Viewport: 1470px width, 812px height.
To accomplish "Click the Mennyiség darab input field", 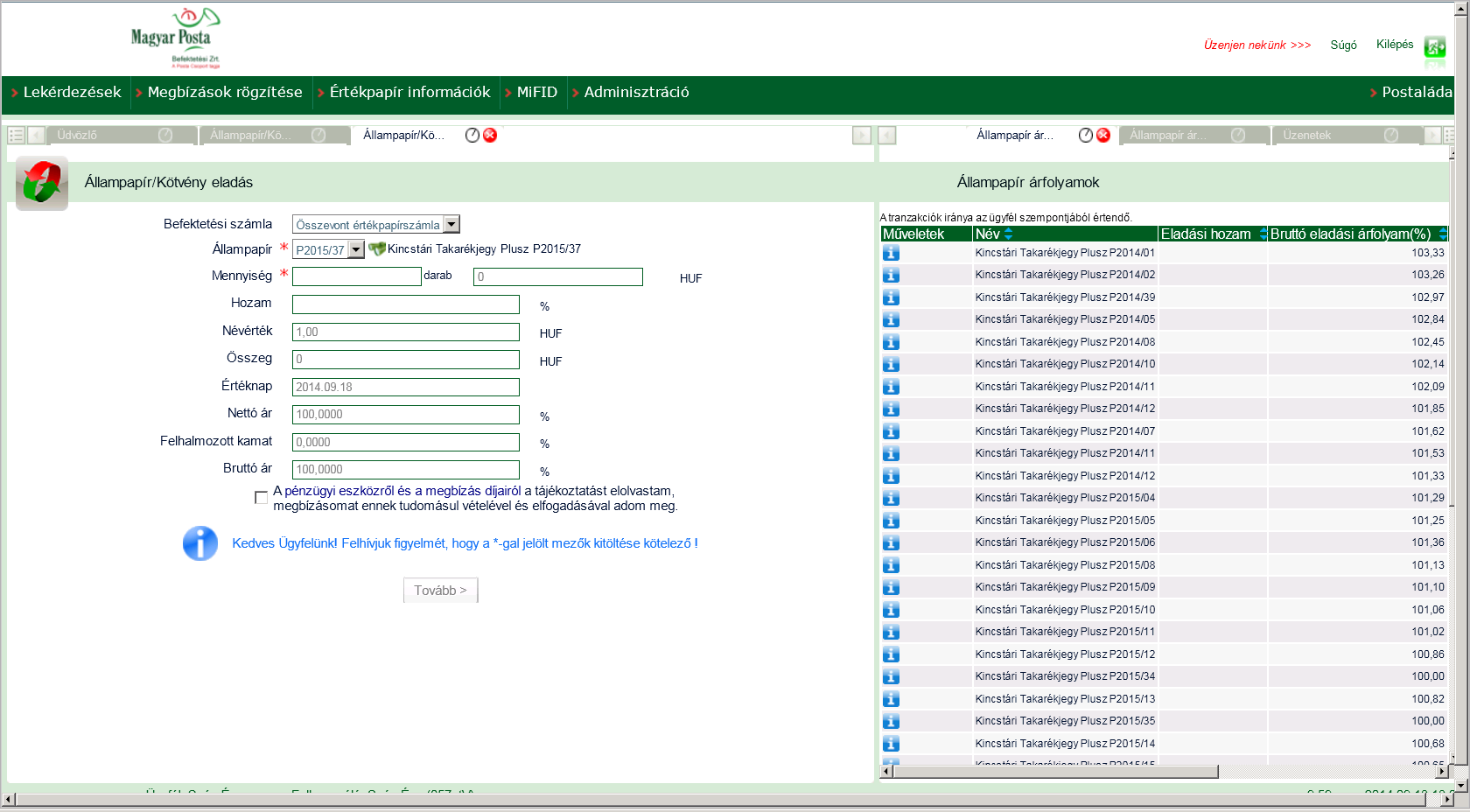I will (x=357, y=276).
